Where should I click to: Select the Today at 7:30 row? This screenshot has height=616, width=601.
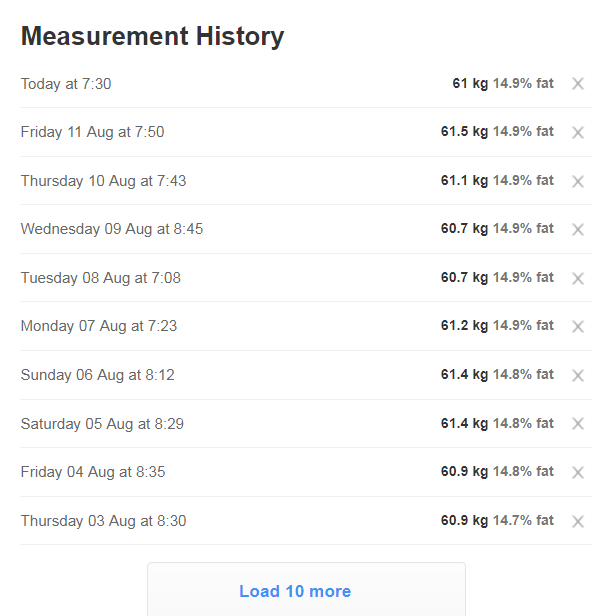pyautogui.click(x=66, y=84)
